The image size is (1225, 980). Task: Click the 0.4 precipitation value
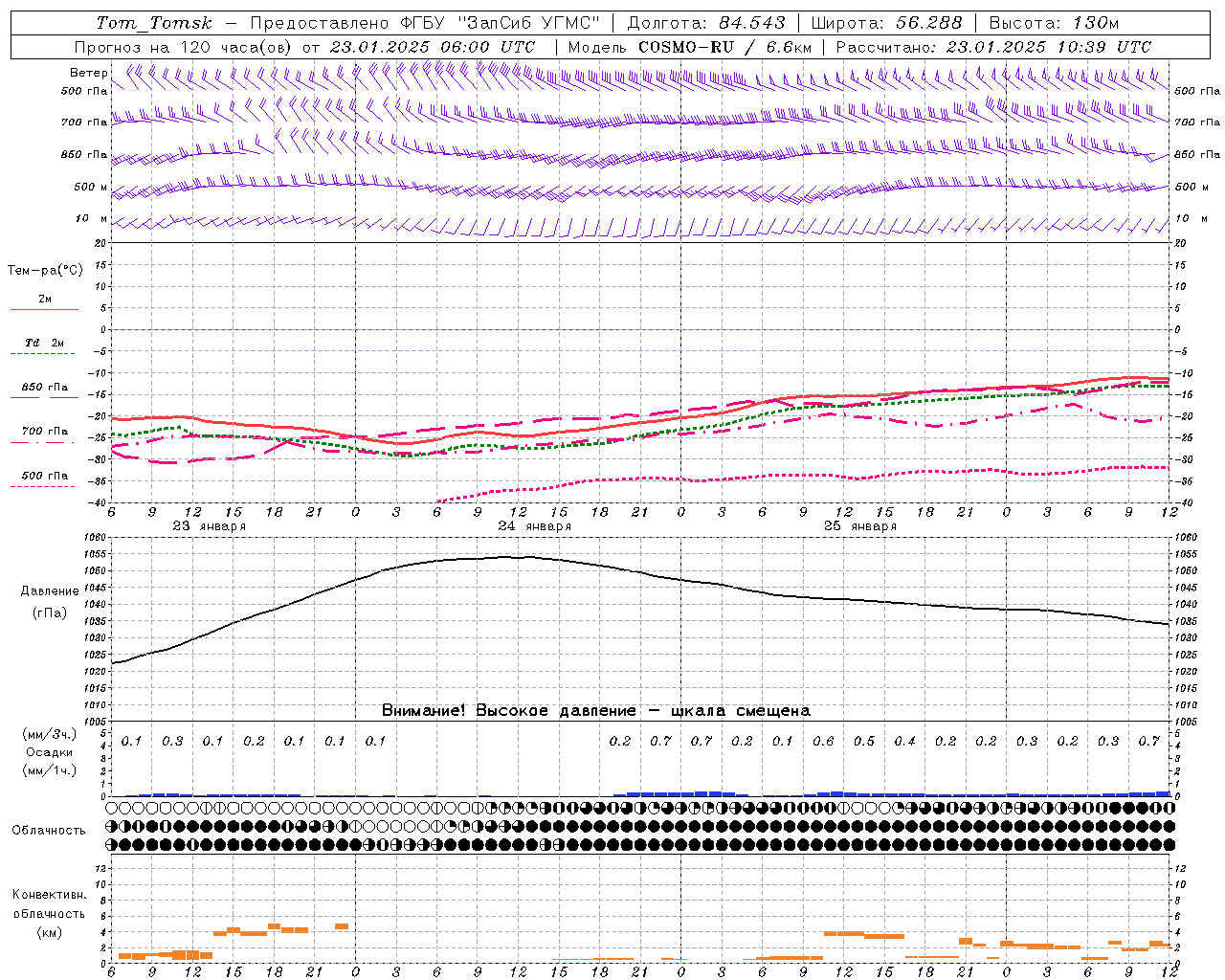[x=904, y=741]
